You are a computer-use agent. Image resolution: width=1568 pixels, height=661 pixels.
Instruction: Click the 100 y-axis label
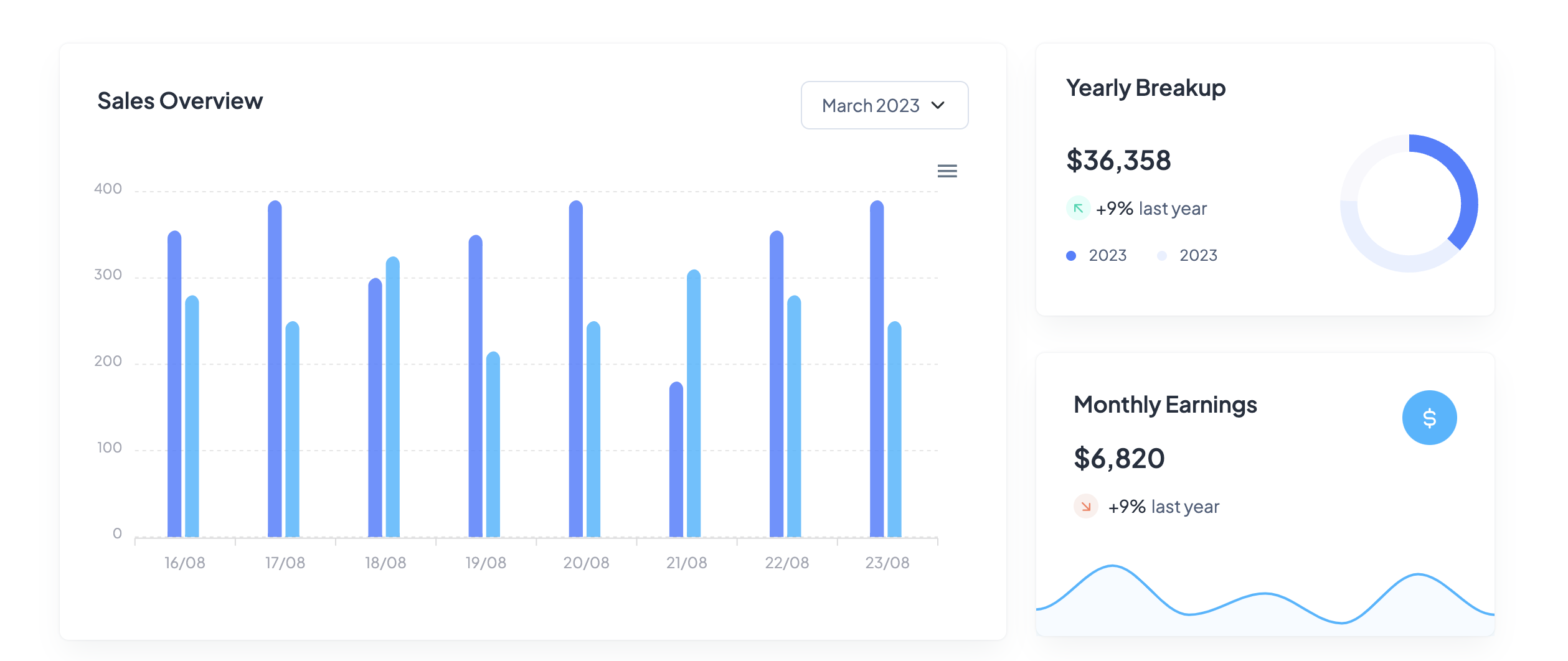(x=109, y=448)
